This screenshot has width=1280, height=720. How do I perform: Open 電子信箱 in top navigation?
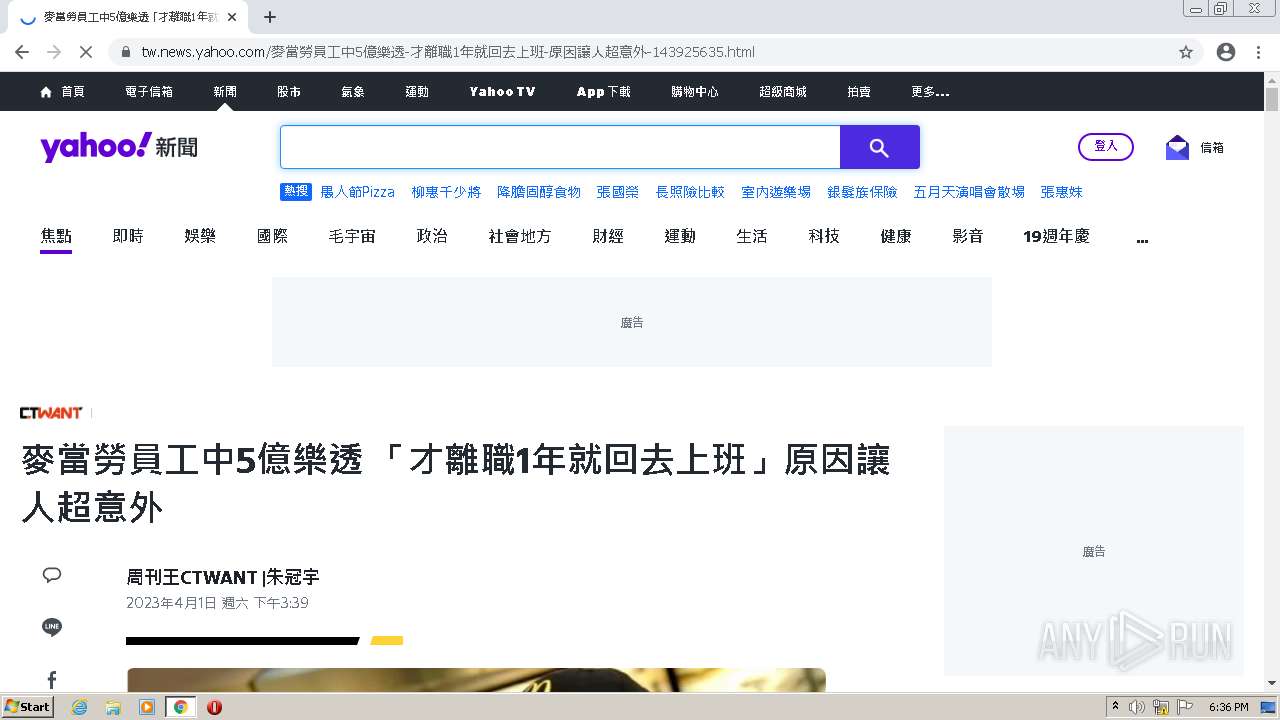tap(149, 91)
